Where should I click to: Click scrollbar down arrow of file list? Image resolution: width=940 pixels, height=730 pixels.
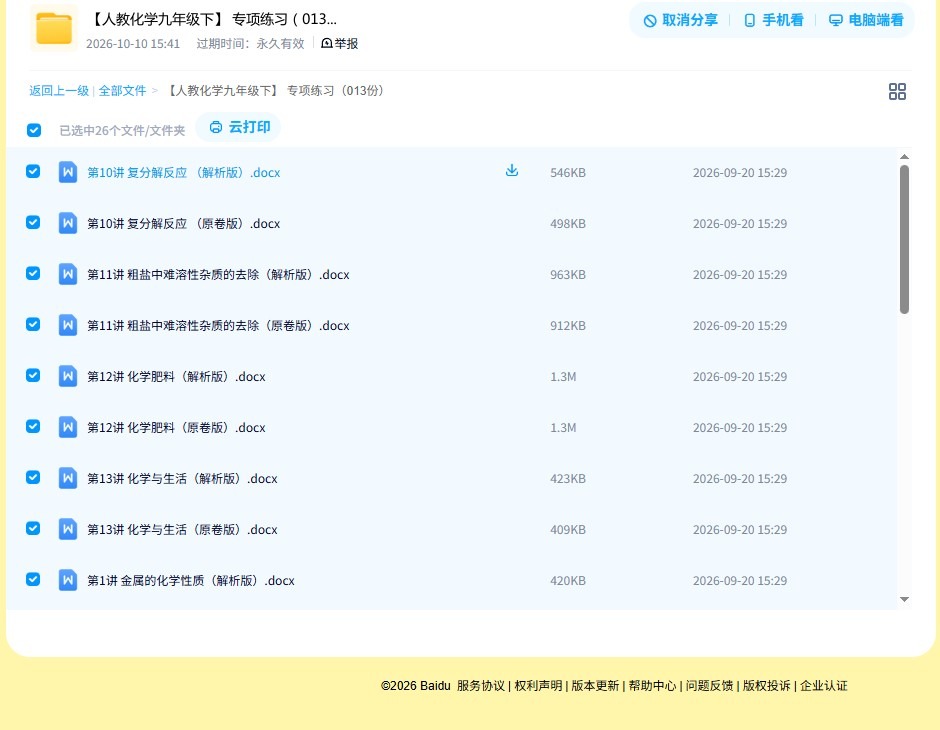(904, 599)
